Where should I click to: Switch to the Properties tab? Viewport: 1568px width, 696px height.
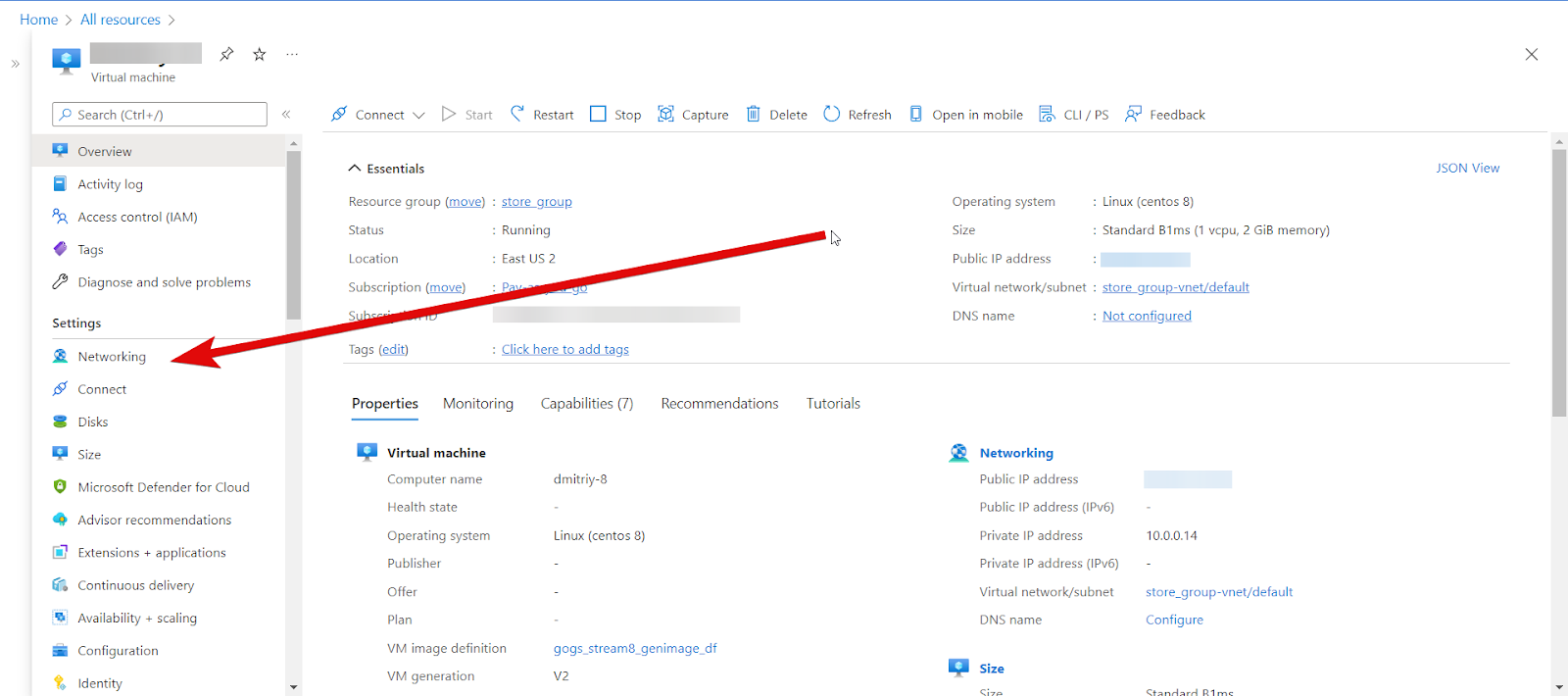385,404
